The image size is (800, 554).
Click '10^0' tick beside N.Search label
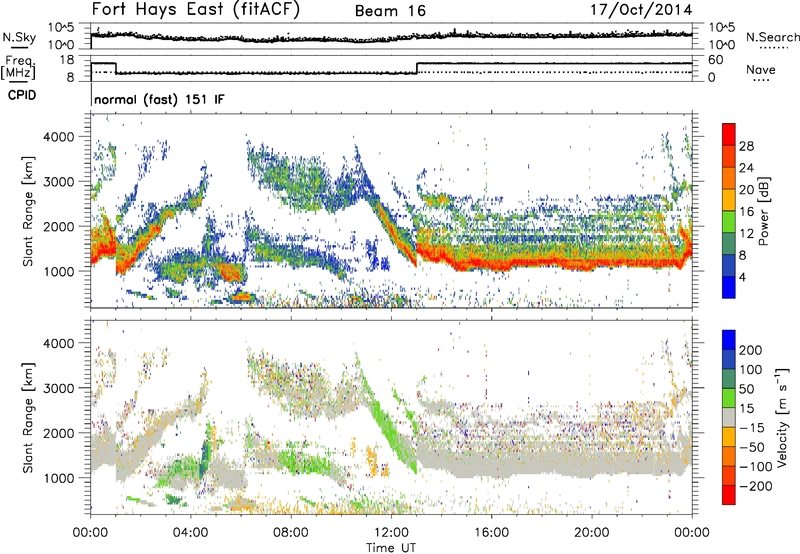coord(721,45)
